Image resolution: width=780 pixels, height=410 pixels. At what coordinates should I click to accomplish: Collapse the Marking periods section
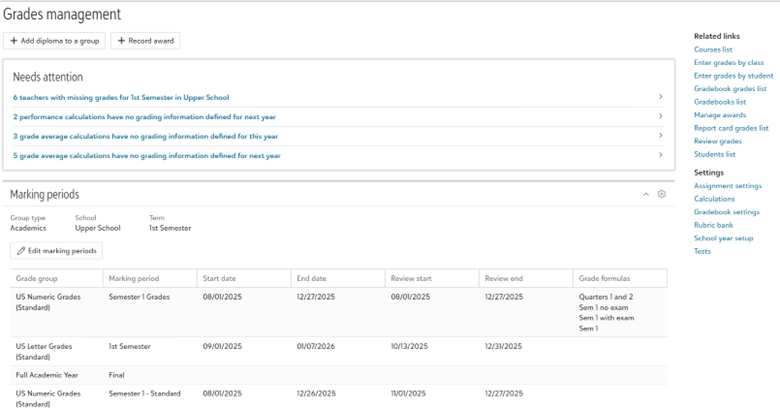tap(646, 195)
